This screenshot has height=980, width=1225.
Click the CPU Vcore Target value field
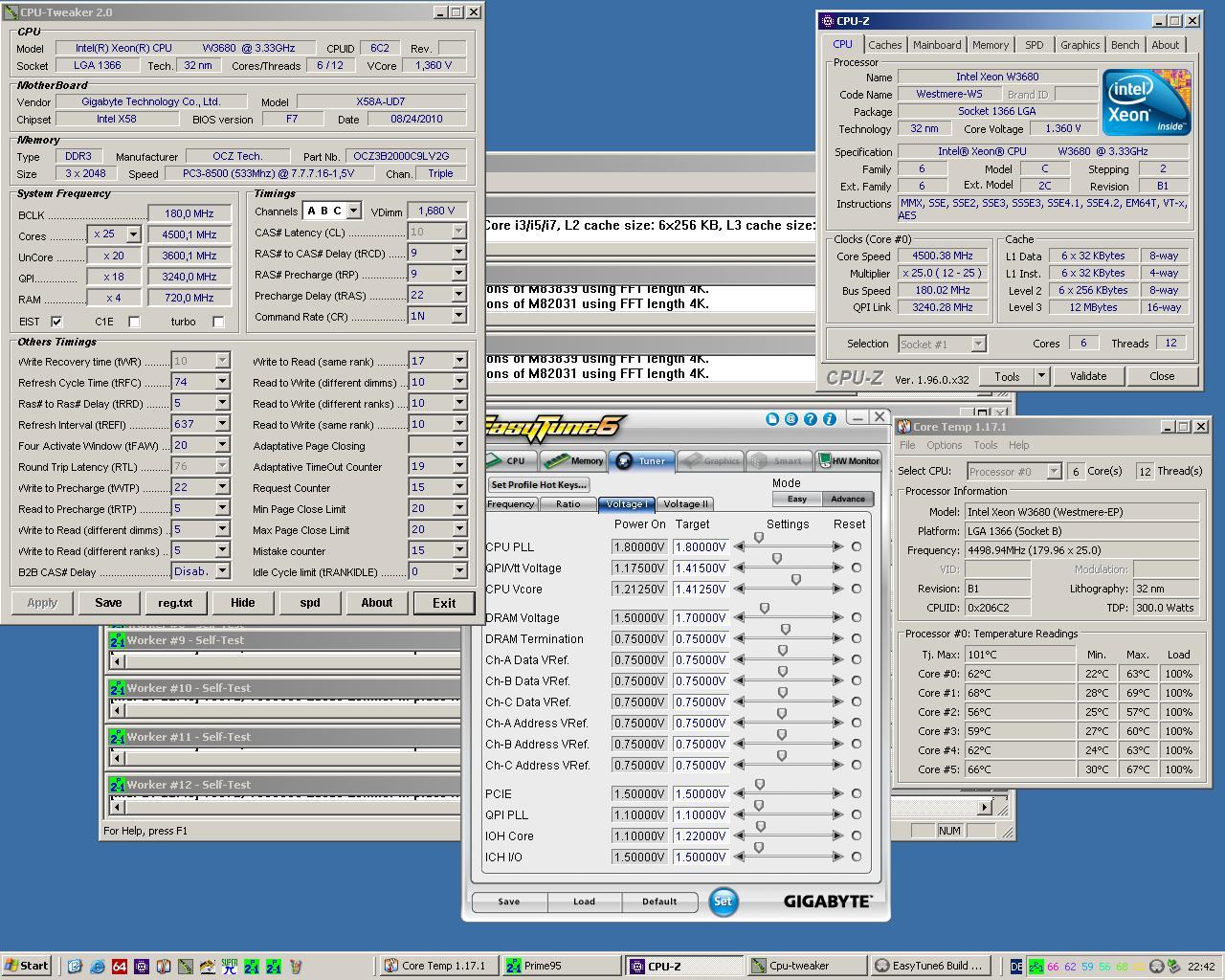701,590
